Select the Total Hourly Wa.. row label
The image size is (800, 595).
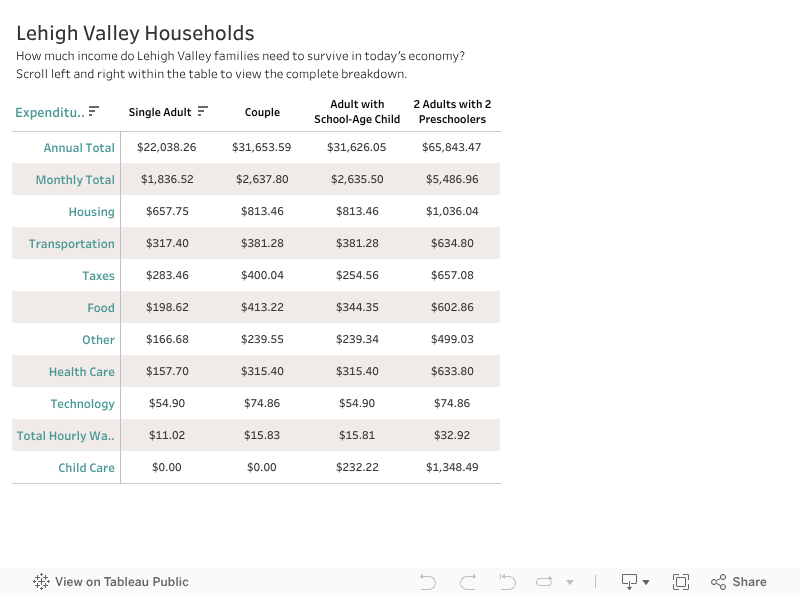(x=66, y=436)
